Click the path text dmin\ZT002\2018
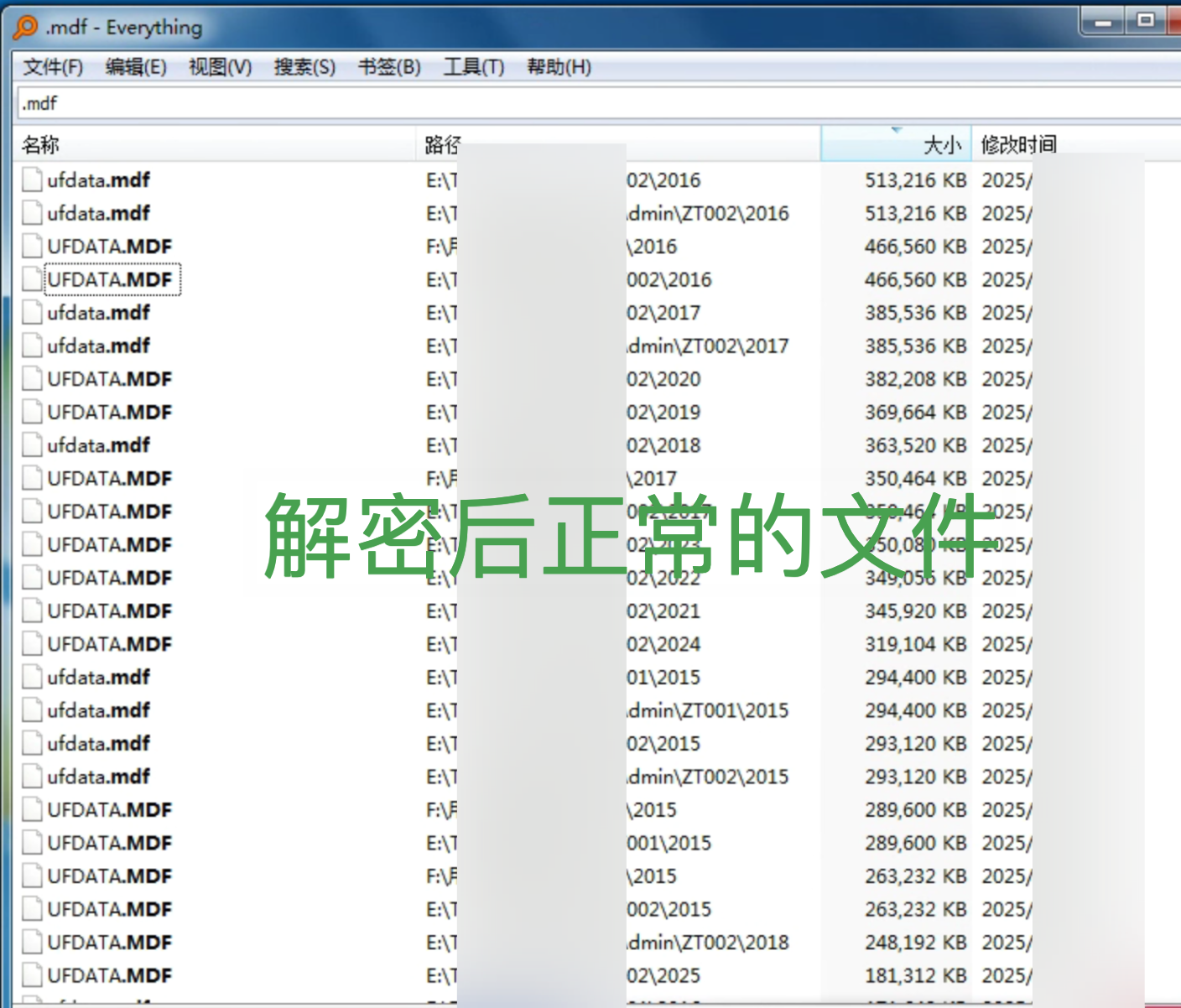Viewport: 1181px width, 1008px height. click(x=708, y=942)
